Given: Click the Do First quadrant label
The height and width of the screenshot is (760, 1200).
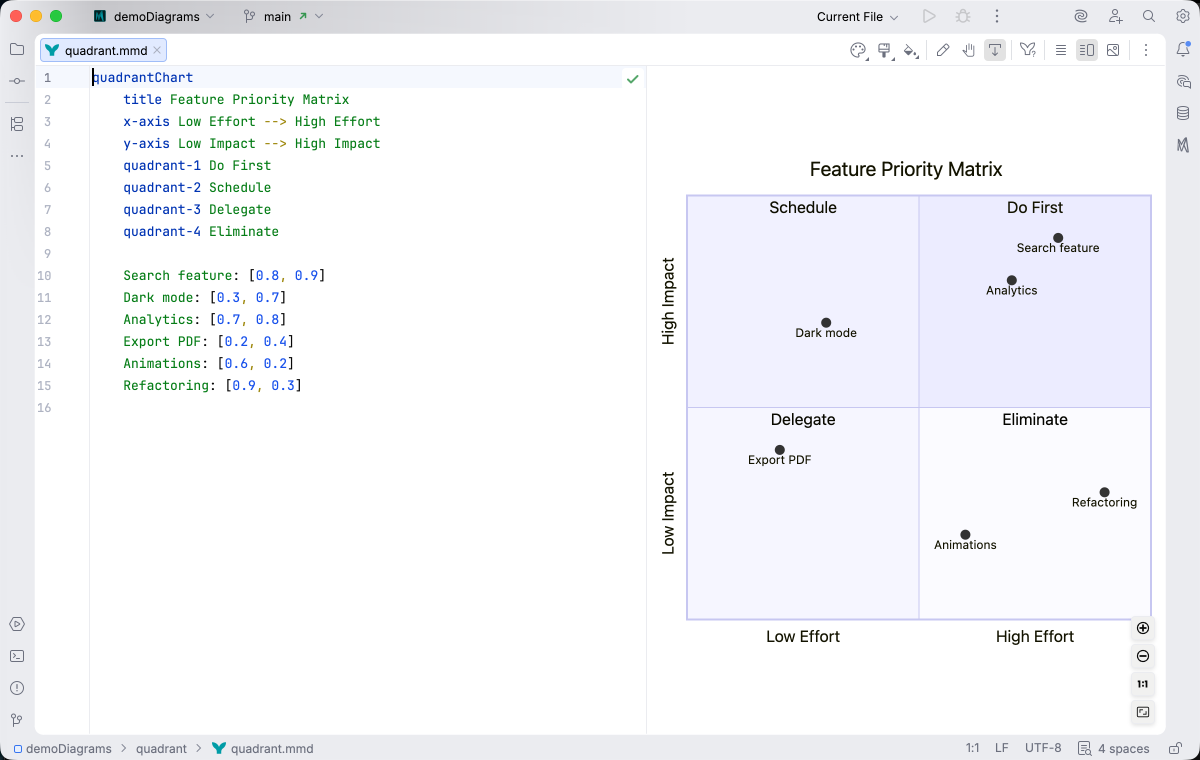Looking at the screenshot, I should pos(1035,208).
